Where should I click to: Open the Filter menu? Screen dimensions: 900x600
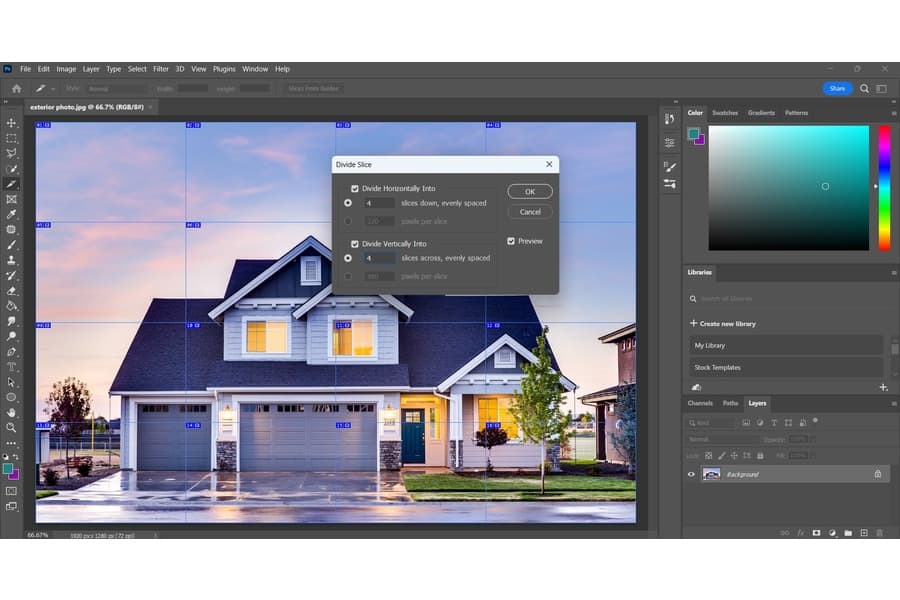tap(161, 69)
